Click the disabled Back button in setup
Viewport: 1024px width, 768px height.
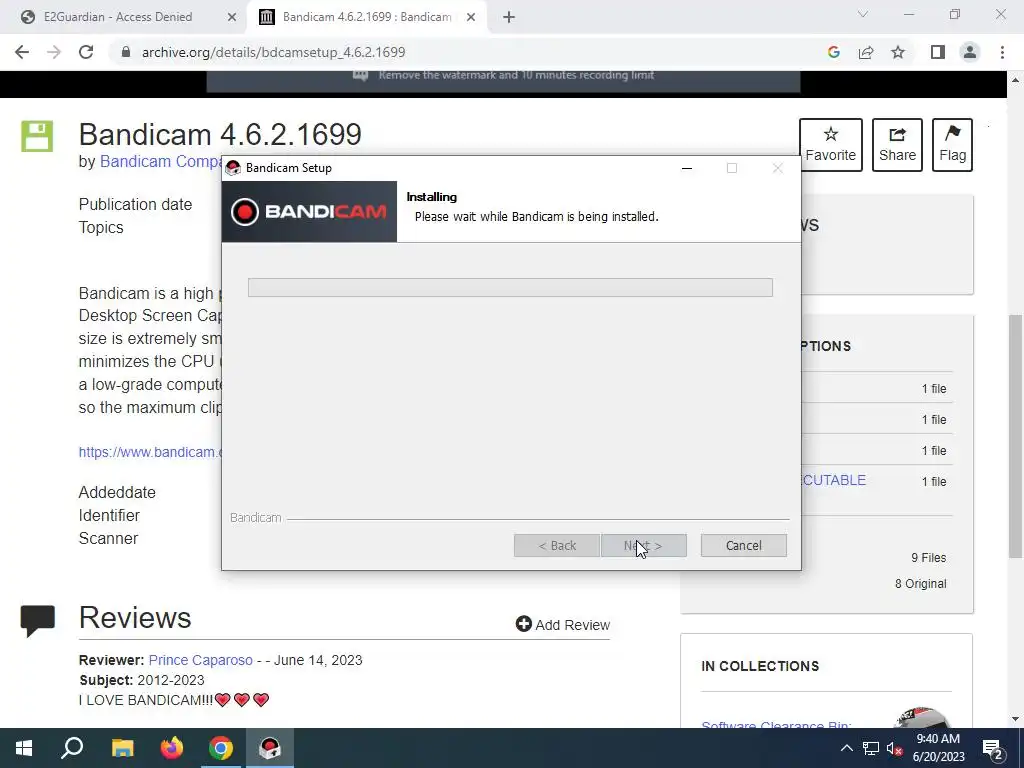pos(556,545)
